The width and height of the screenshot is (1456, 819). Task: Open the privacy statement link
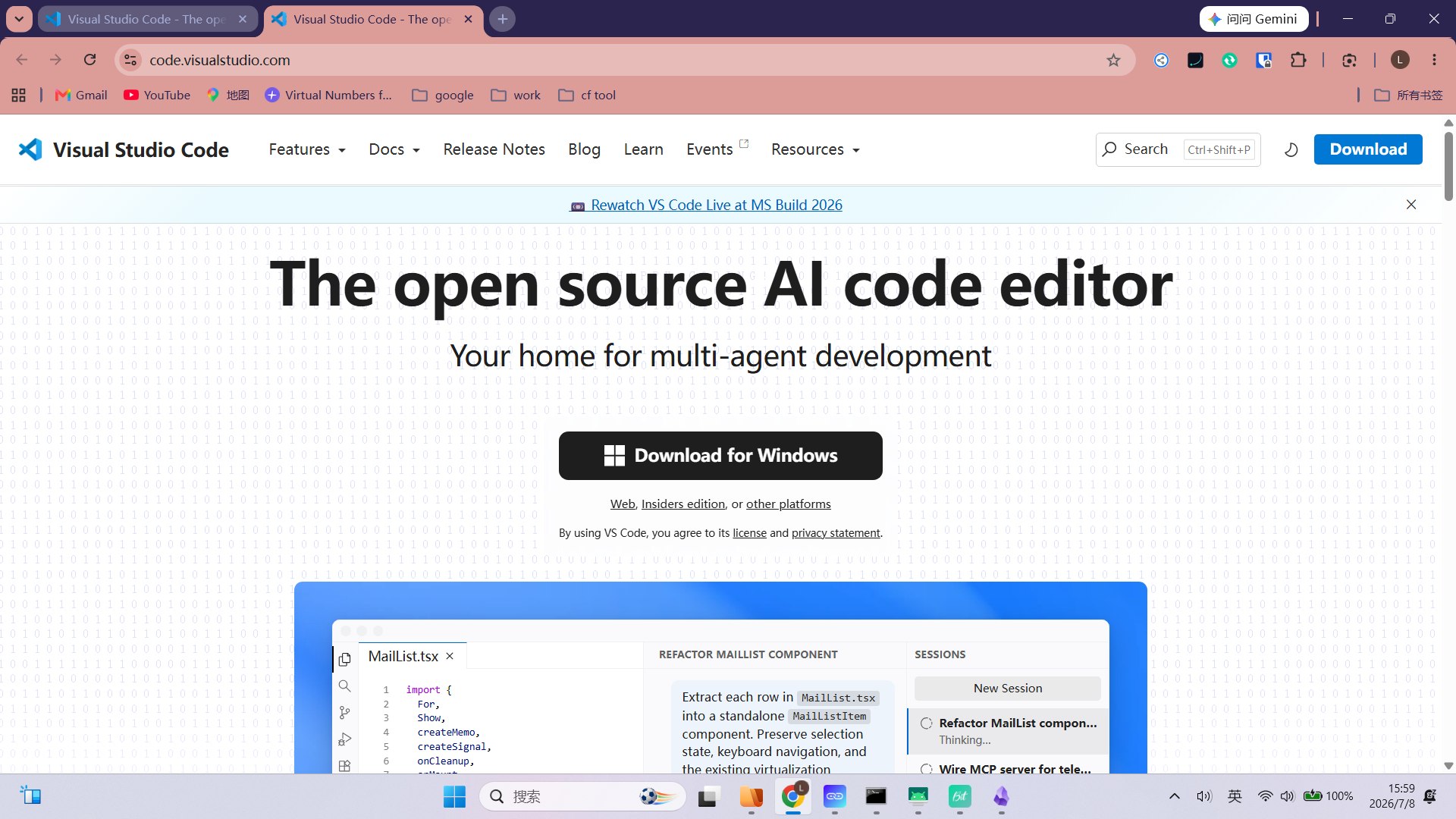836,533
